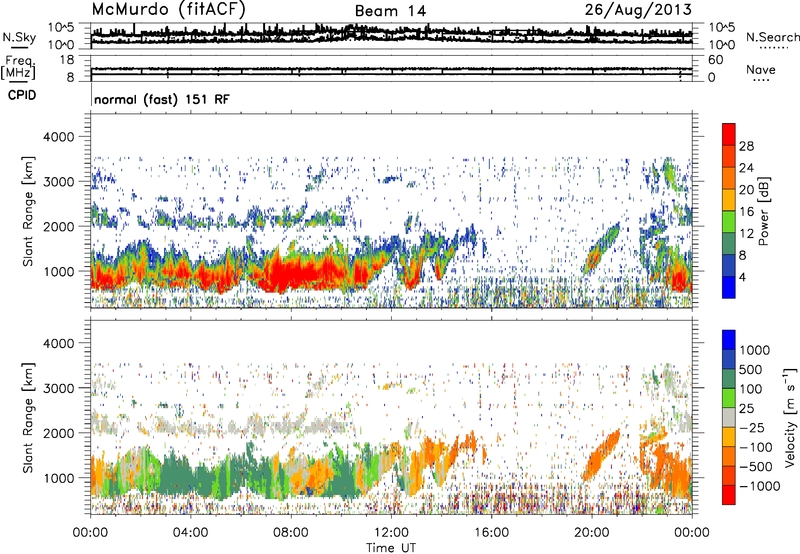Viewport: 800px width, 554px height.
Task: Click the '4000' tick of power panel
Action: click(x=58, y=137)
